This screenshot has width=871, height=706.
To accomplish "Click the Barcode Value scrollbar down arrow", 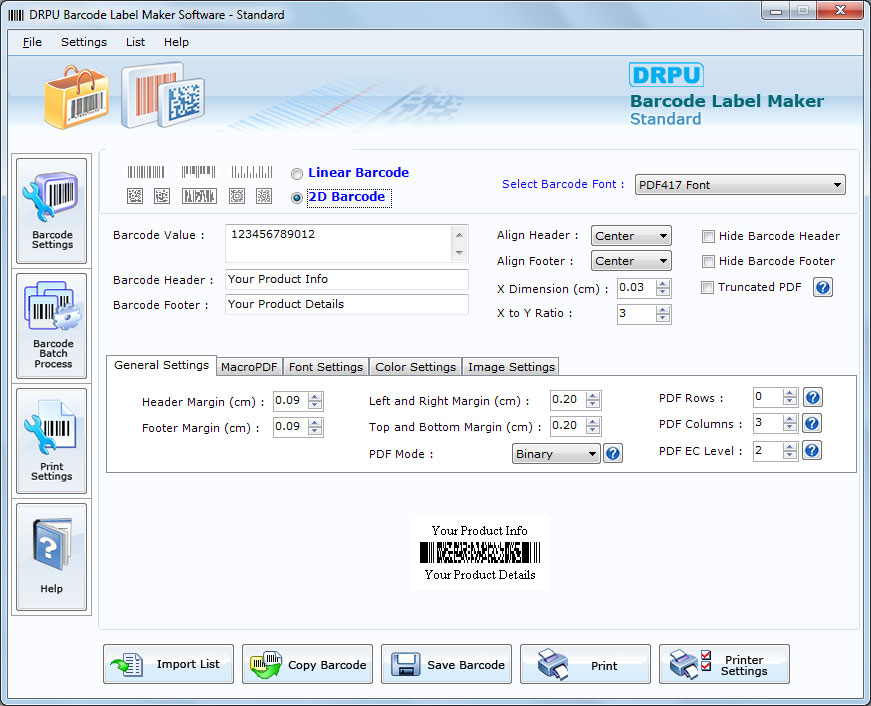I will tap(459, 253).
